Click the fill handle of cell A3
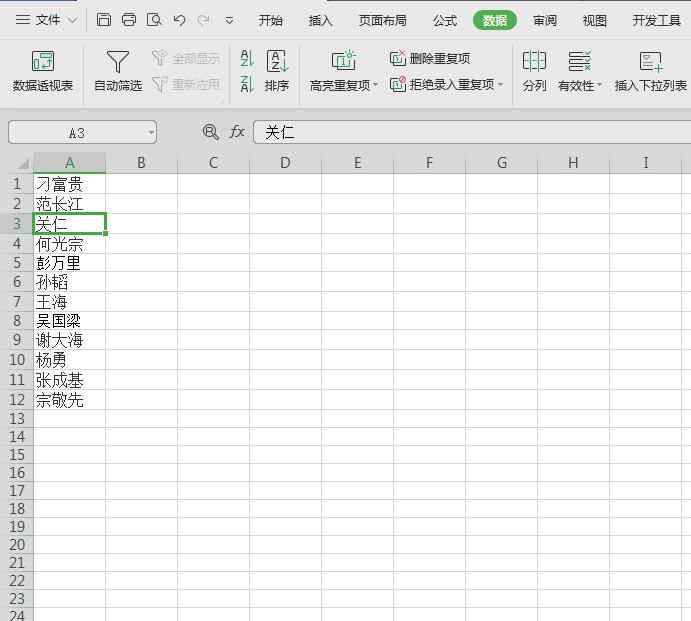Screen dimensions: 691x621 105,233
